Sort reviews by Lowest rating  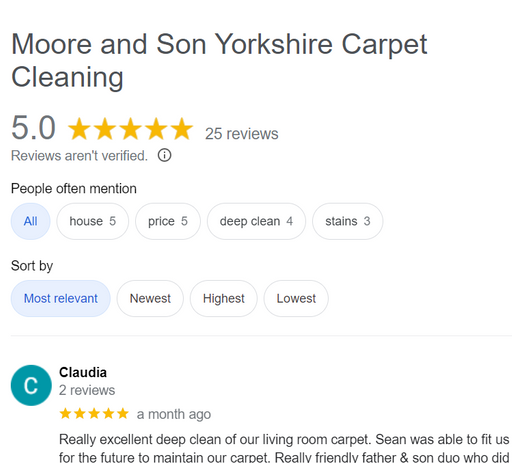pos(296,298)
